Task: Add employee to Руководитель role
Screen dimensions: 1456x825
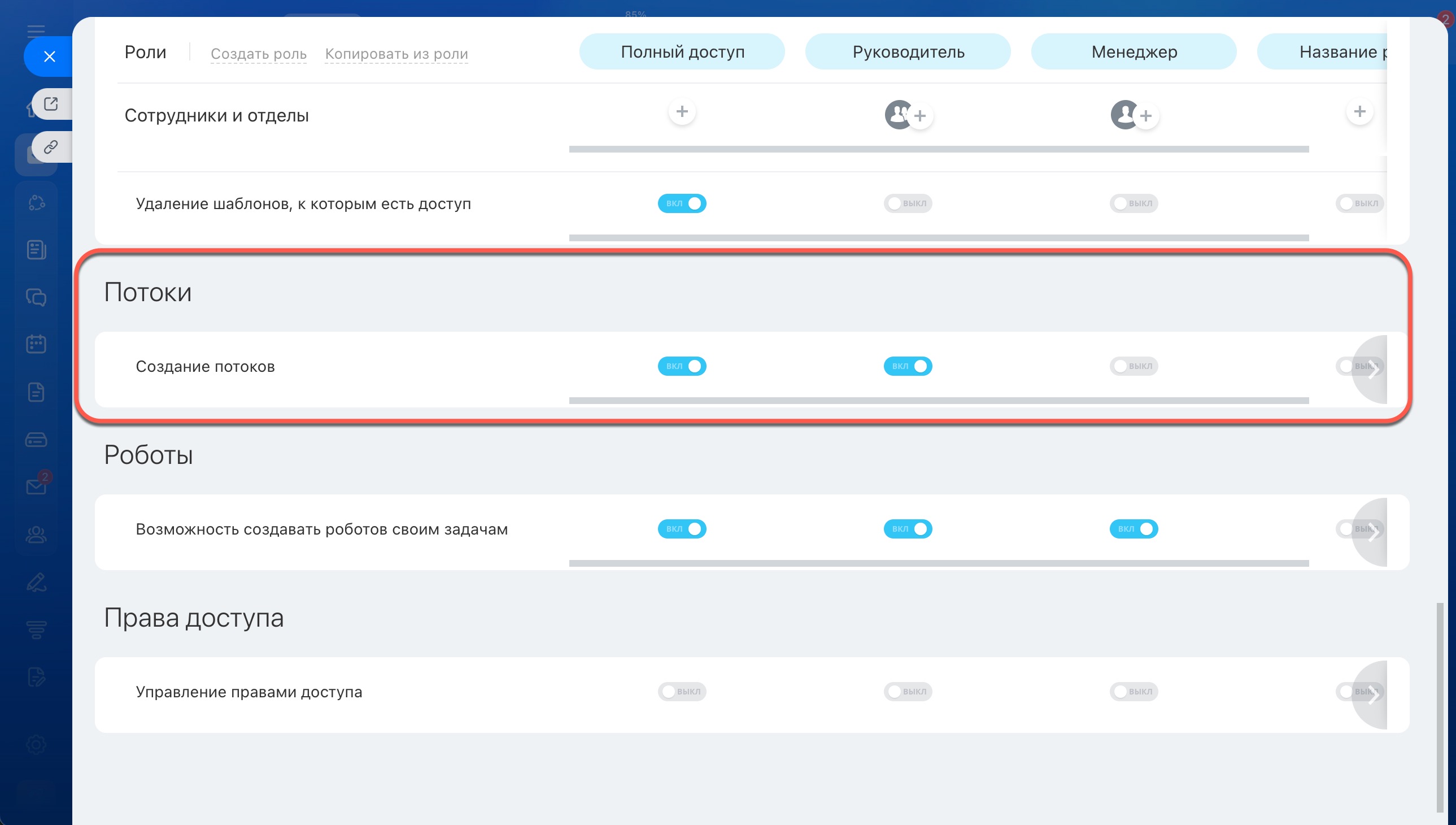Action: pos(919,116)
